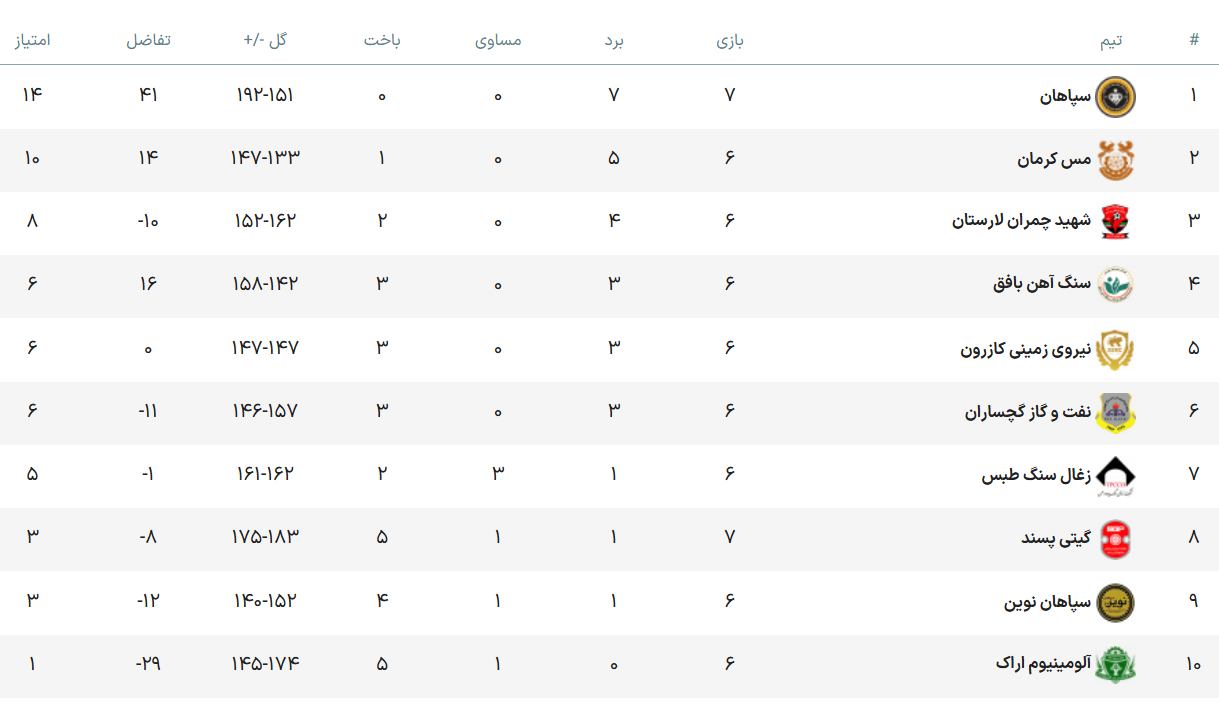Image resolution: width=1219 pixels, height=707 pixels.
Task: Click the سپاهان team logo
Action: point(1116,96)
